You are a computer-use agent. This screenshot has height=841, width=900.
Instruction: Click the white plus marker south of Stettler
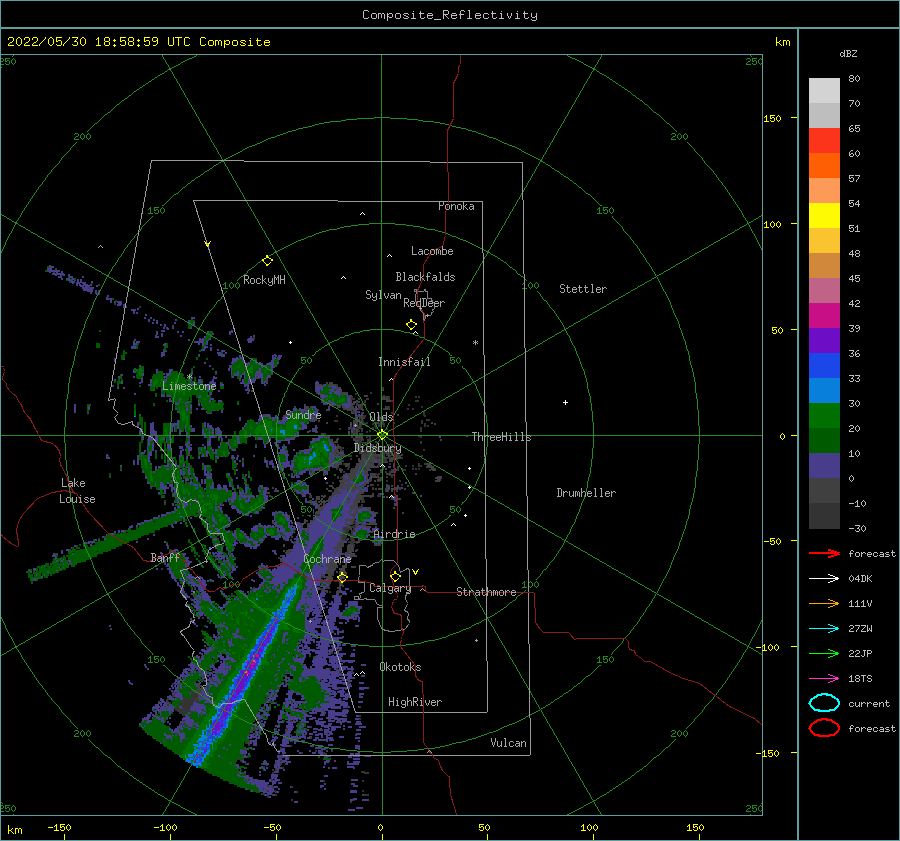pyautogui.click(x=565, y=402)
